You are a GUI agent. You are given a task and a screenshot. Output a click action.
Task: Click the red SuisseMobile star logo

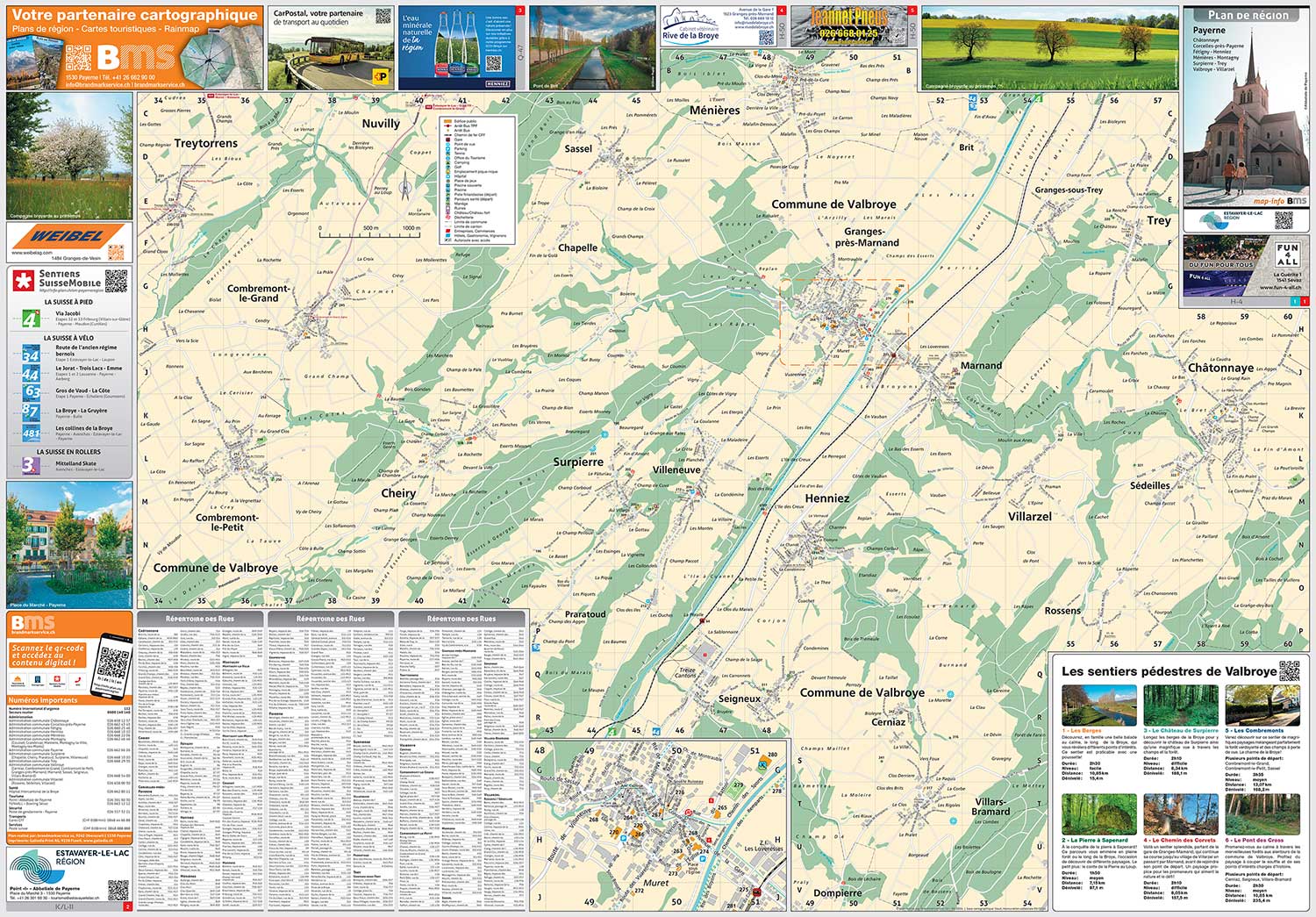22,281
